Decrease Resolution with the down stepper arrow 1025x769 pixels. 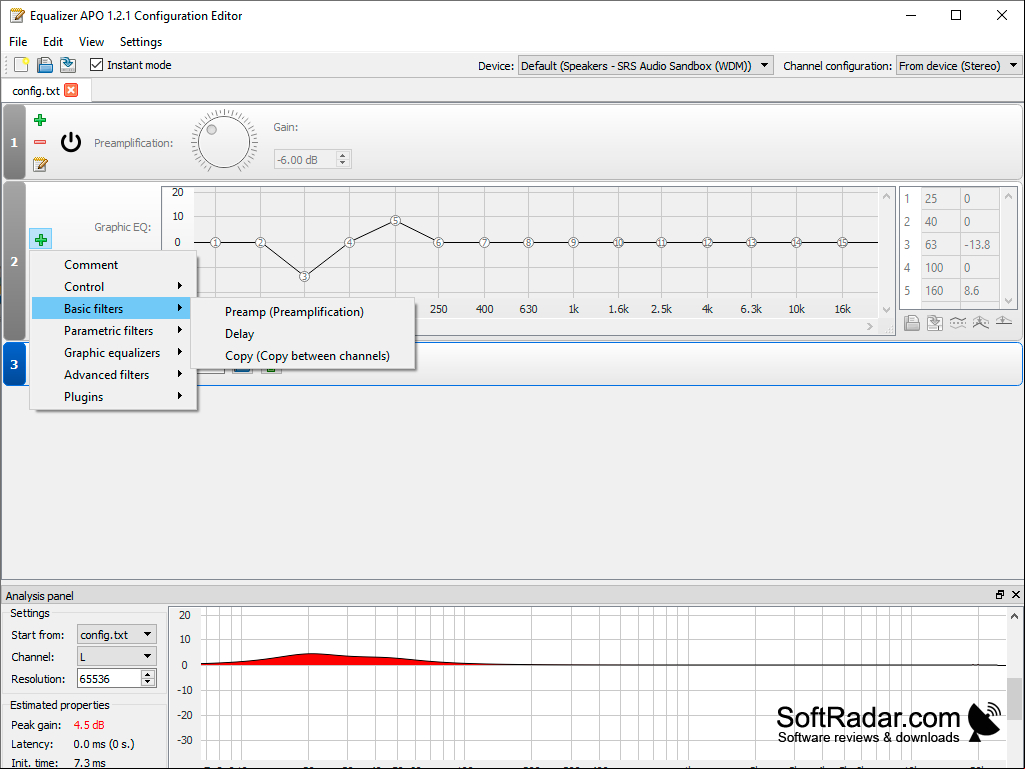[x=148, y=683]
